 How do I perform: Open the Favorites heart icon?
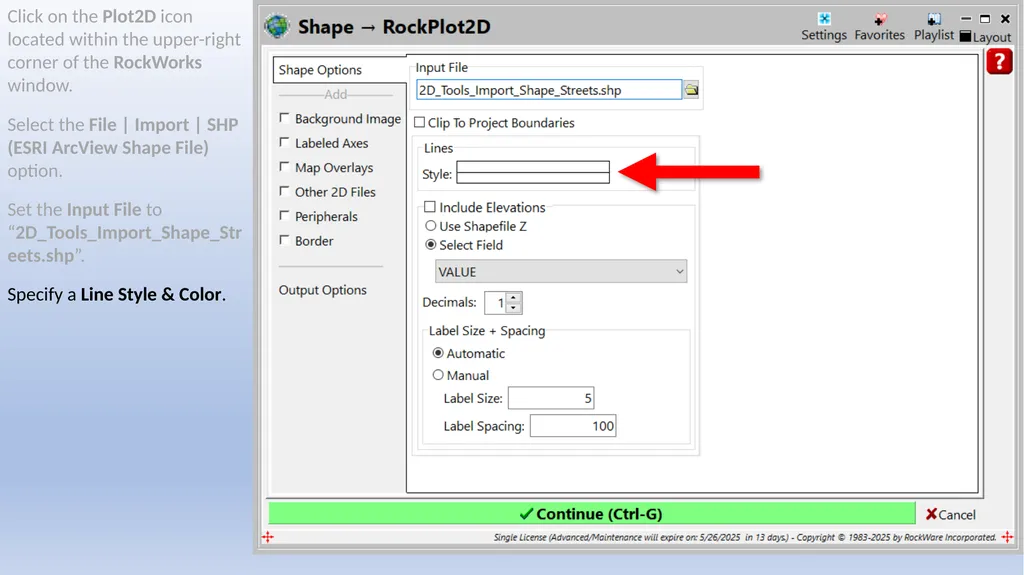[x=880, y=27]
